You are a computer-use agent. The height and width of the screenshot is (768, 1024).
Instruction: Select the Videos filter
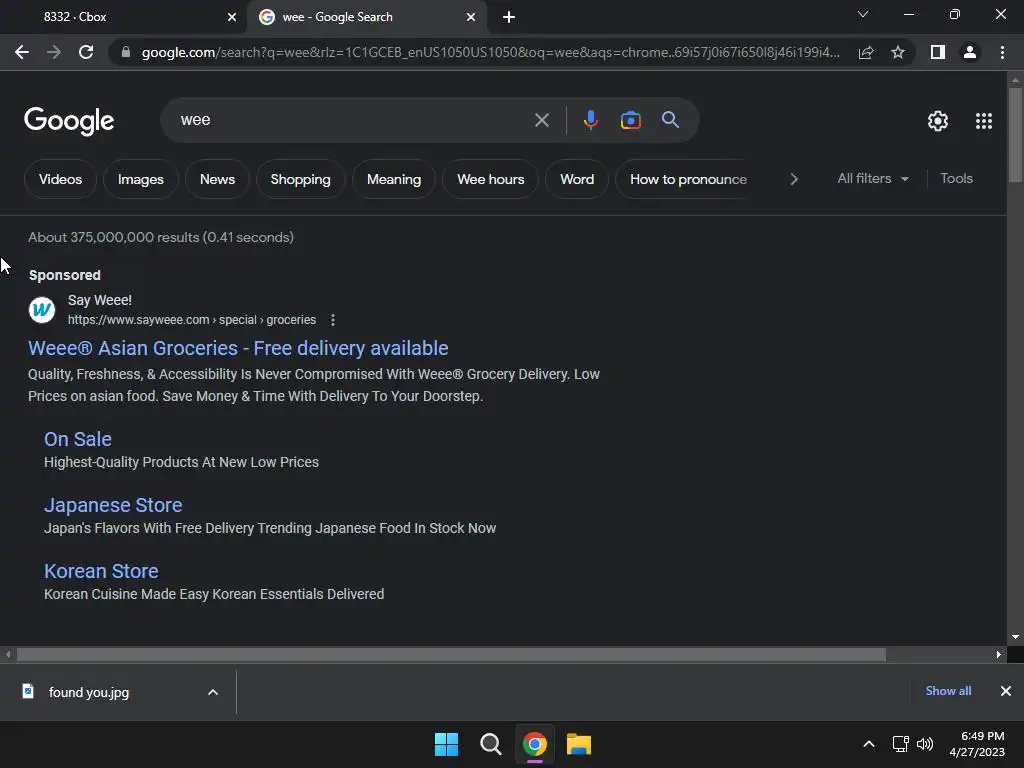pyautogui.click(x=60, y=179)
